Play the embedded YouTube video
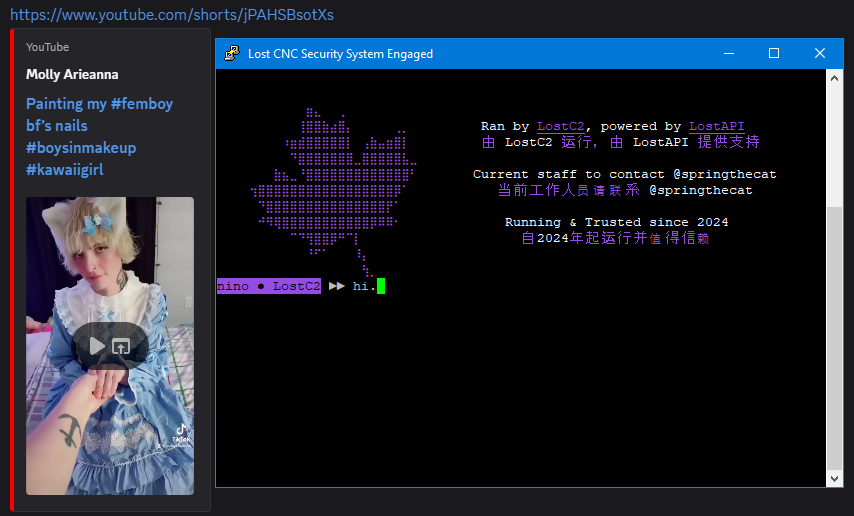The height and width of the screenshot is (516, 854). point(96,346)
